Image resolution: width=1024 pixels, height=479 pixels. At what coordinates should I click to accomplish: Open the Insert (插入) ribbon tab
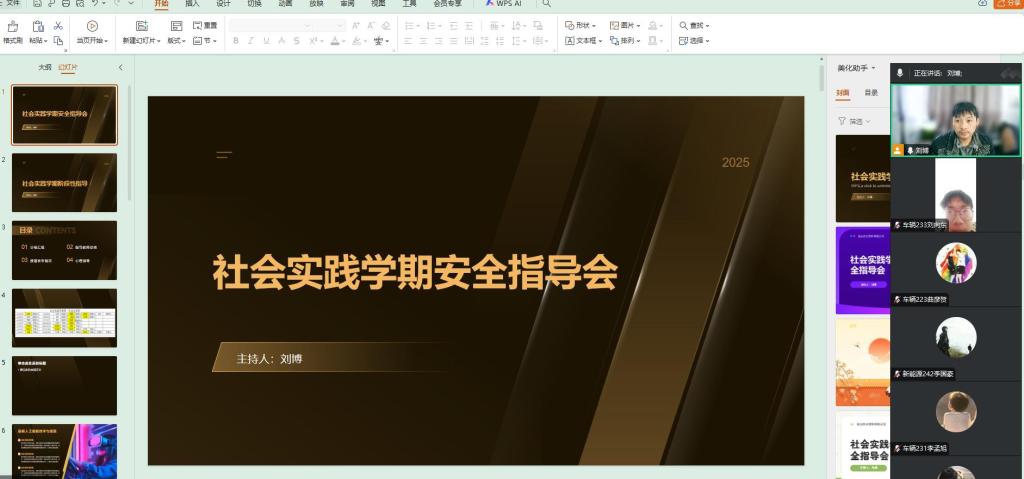(x=192, y=3)
